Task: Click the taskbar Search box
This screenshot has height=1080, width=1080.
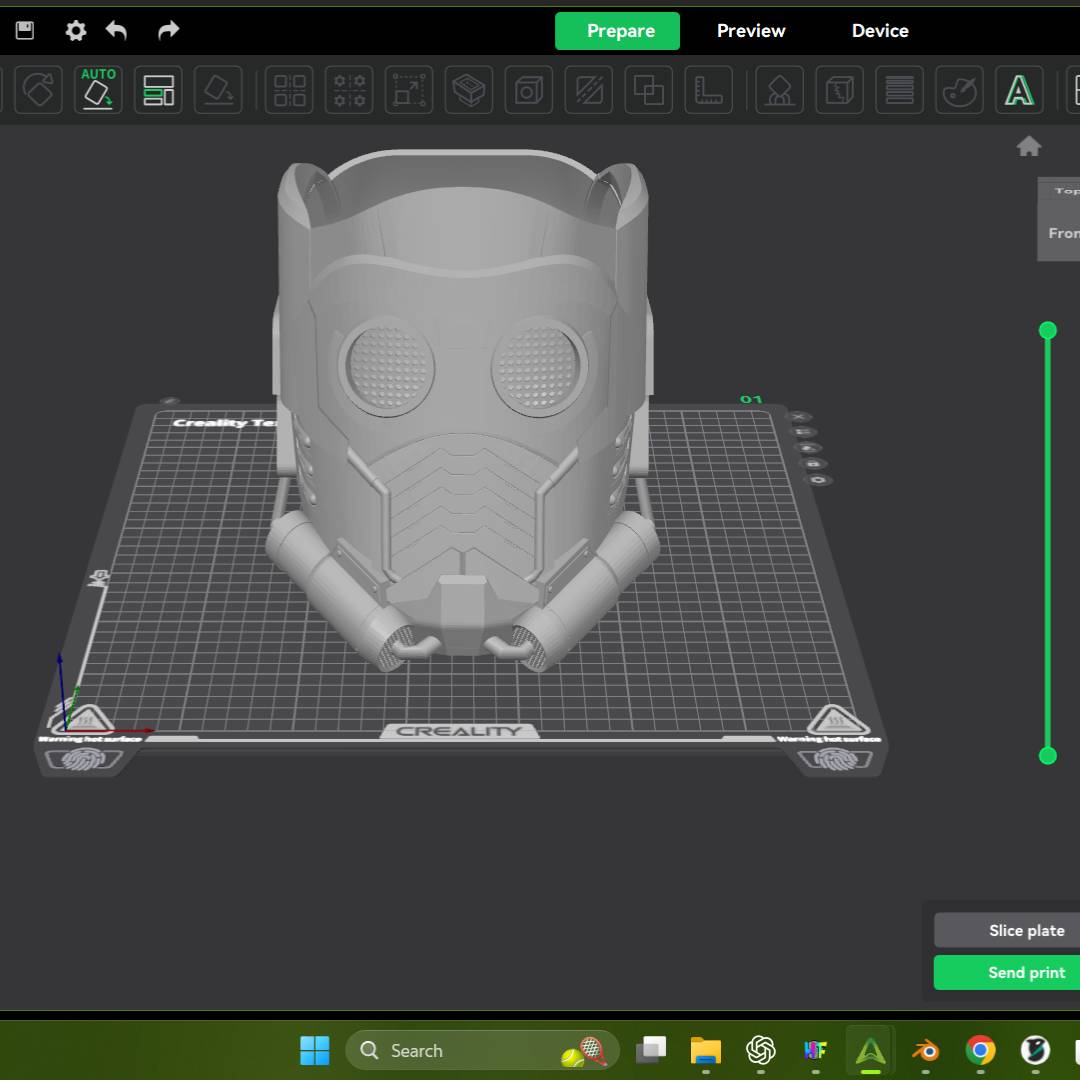Action: pyautogui.click(x=482, y=1050)
